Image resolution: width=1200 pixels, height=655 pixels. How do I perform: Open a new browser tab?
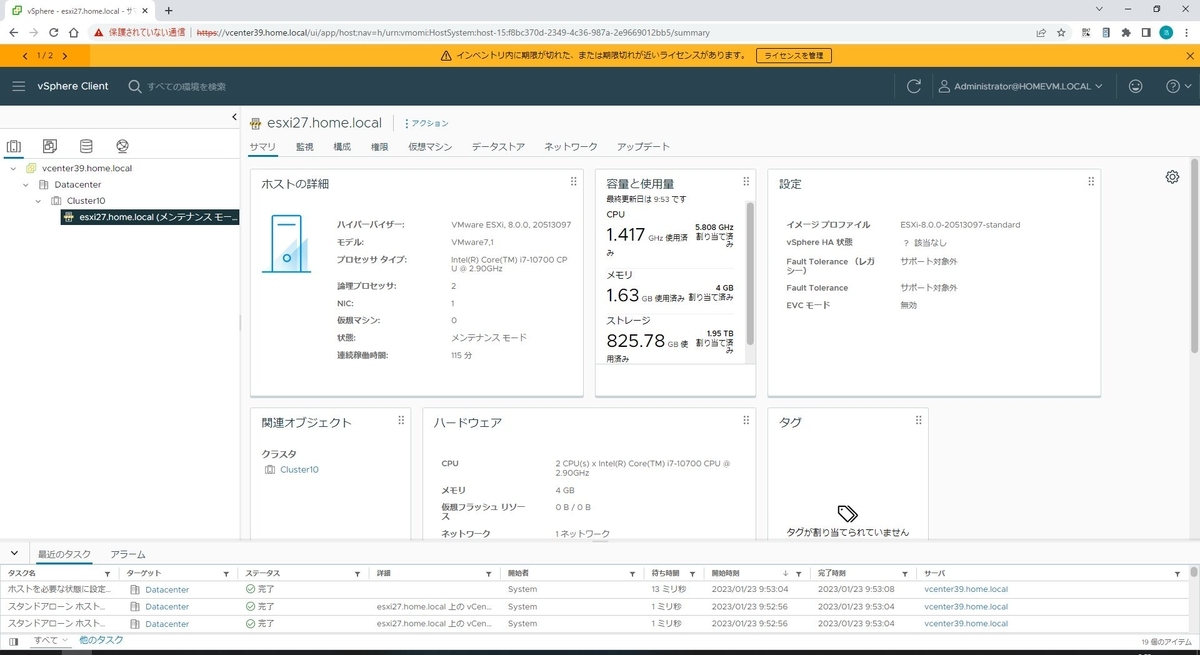click(168, 10)
